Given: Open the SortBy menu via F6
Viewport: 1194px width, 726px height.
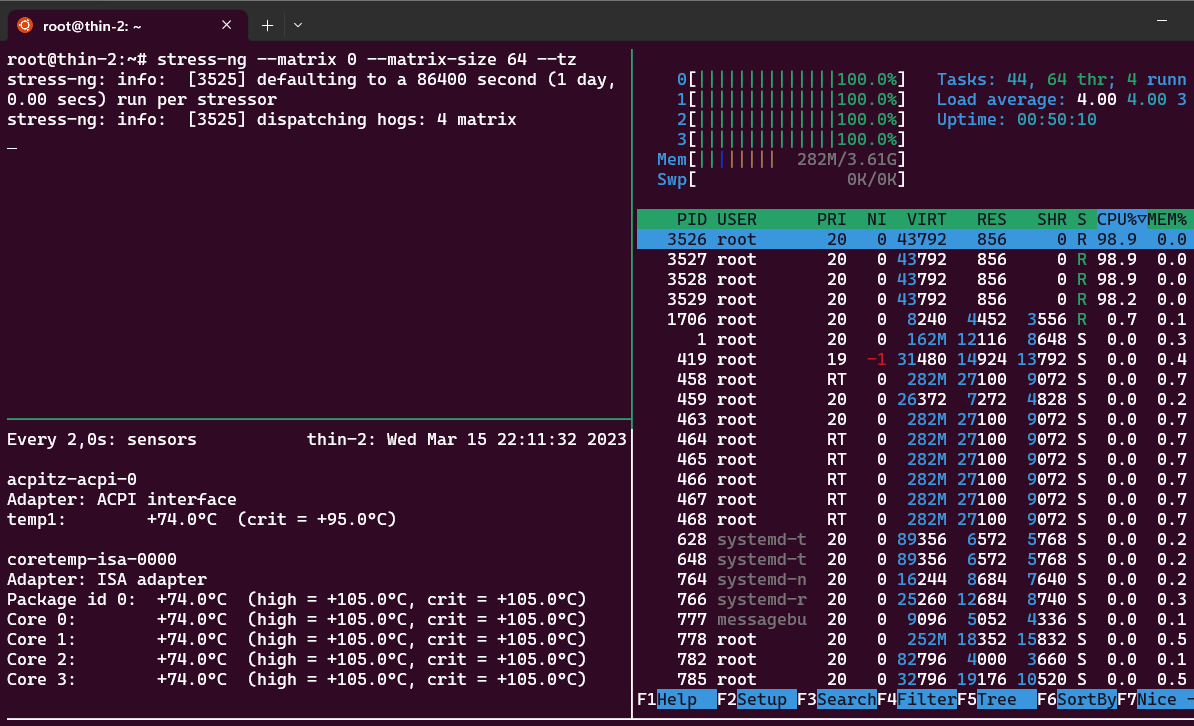Looking at the screenshot, I should tap(1077, 699).
